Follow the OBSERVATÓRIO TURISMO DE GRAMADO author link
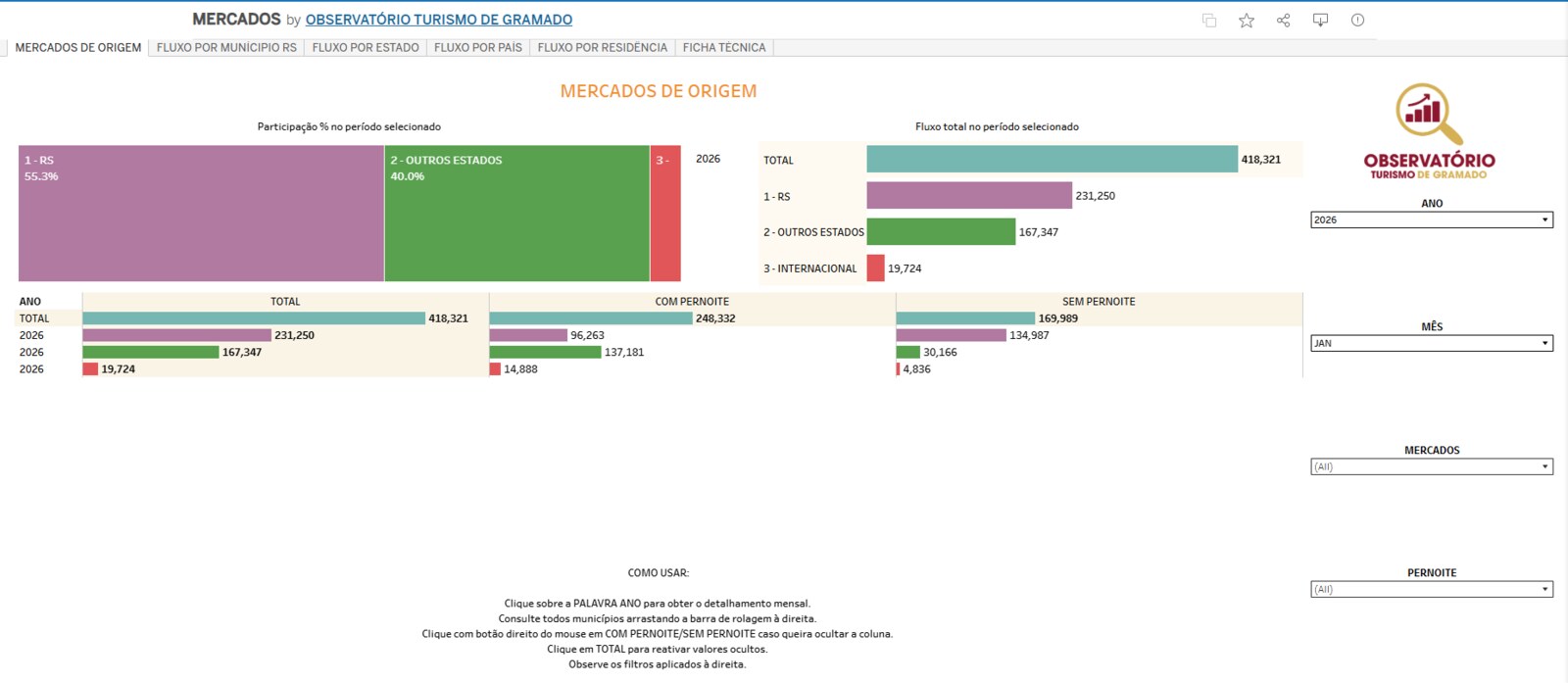Image resolution: width=1568 pixels, height=683 pixels. point(439,20)
